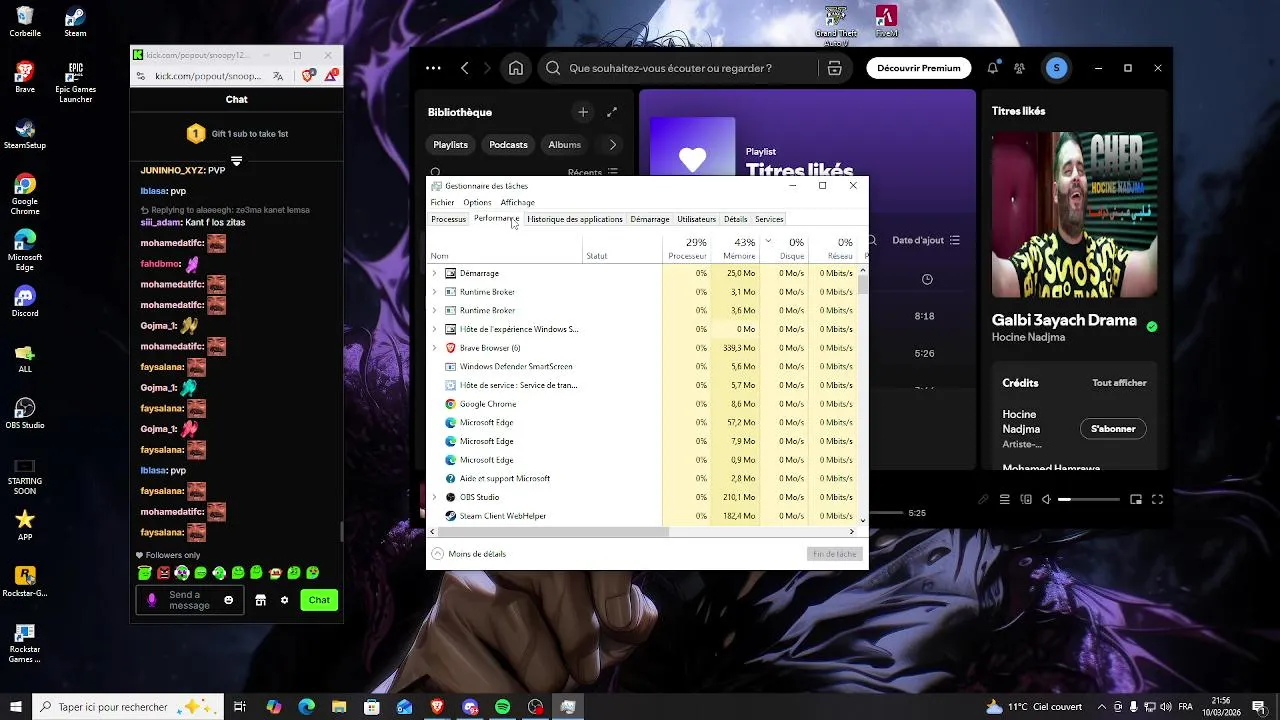Image resolution: width=1280 pixels, height=720 pixels.
Task: Open Epic Games Launcher desktop icon
Action: click(75, 83)
